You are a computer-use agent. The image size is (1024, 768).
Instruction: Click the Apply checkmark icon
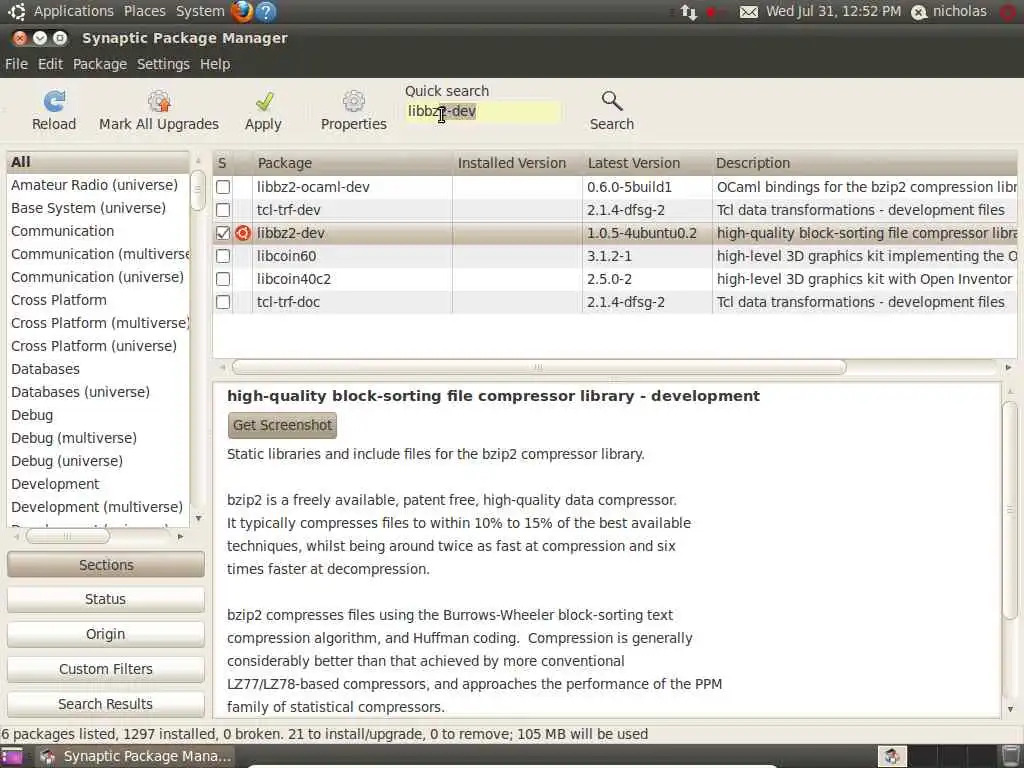pos(264,101)
